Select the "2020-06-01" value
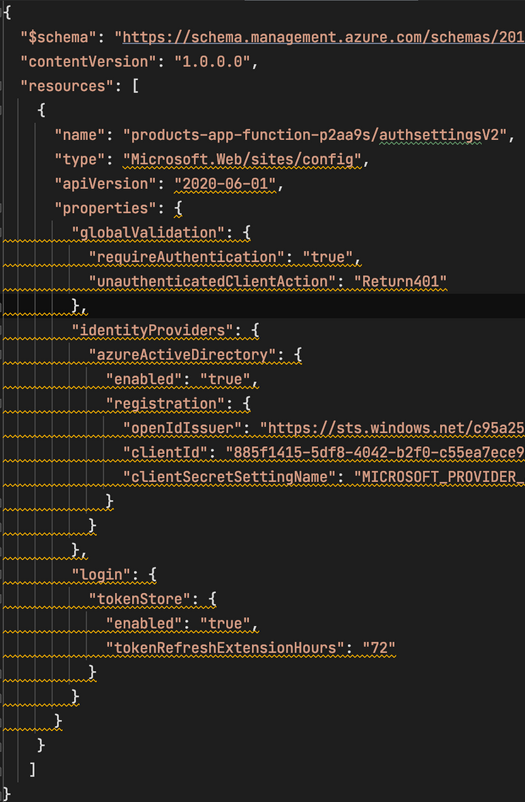525x802 pixels. pos(225,184)
